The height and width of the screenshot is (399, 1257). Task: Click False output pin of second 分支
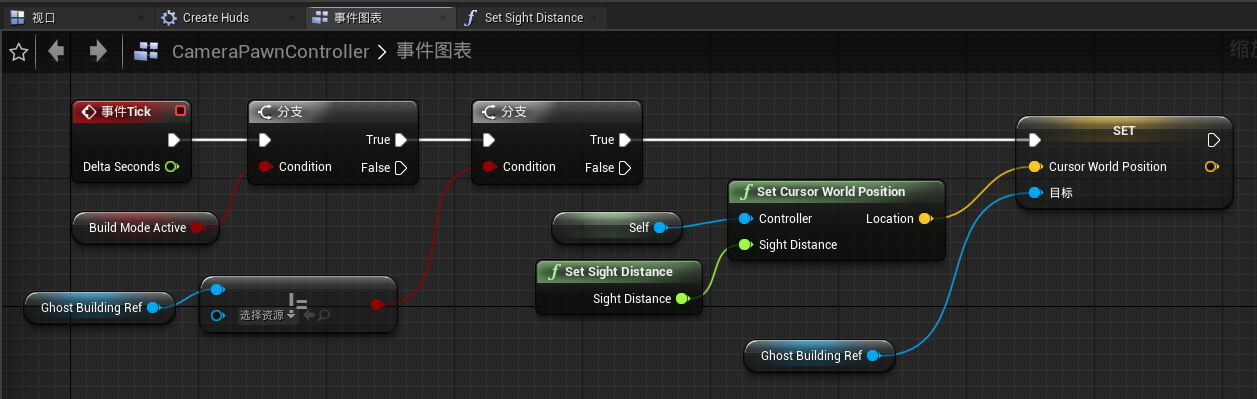(624, 168)
